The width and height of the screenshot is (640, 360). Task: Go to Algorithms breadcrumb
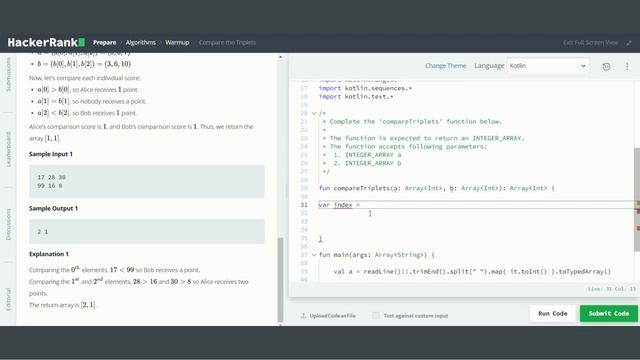pyautogui.click(x=140, y=42)
